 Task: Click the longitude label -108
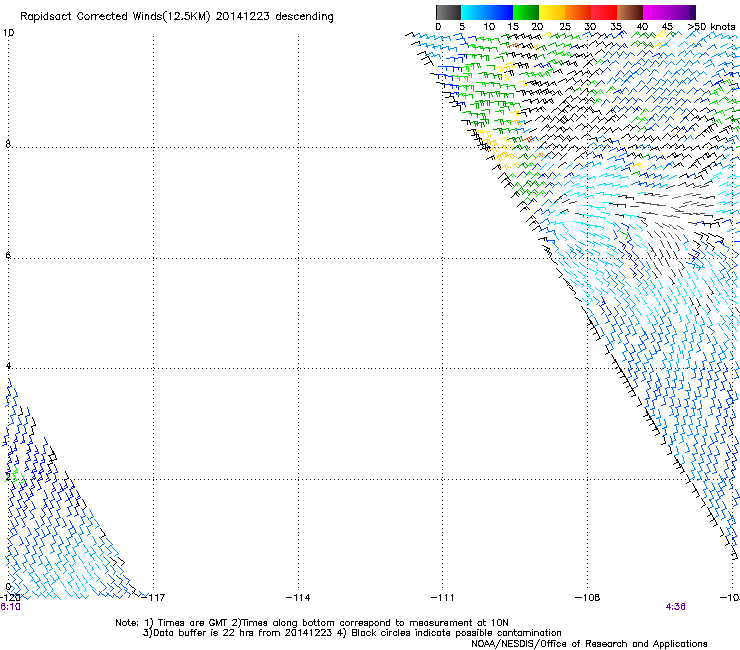coord(588,598)
